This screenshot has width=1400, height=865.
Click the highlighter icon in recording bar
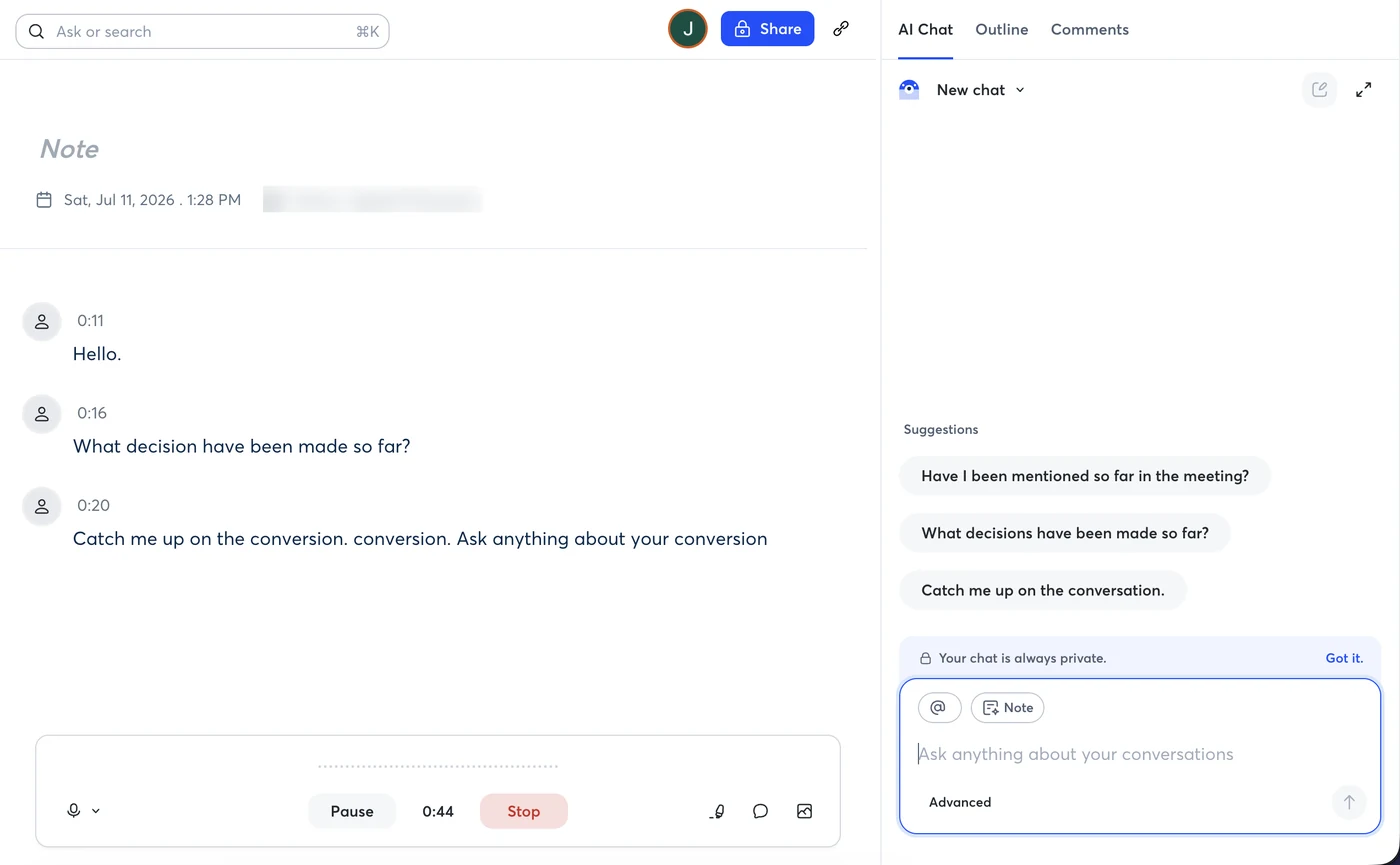(717, 811)
